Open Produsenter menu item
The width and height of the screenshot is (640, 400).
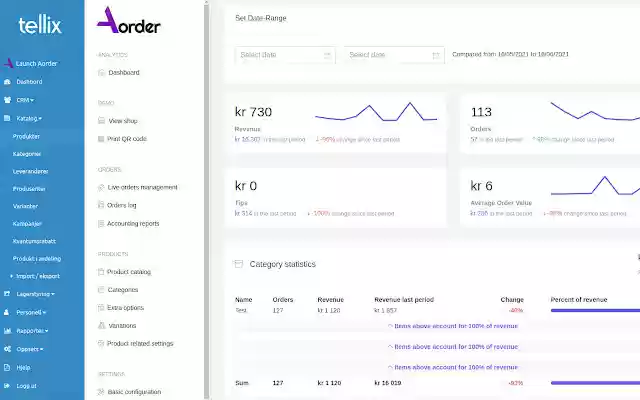pos(29,189)
